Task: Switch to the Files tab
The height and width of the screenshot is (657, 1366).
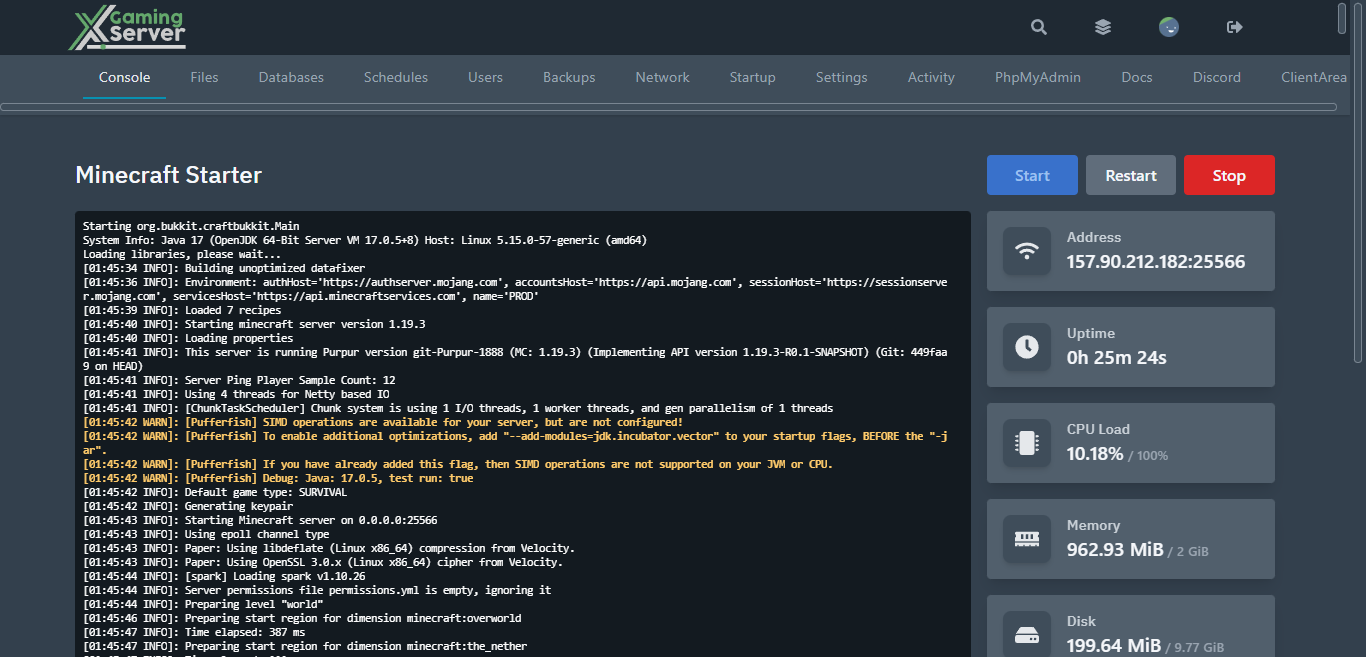Action: [x=204, y=77]
